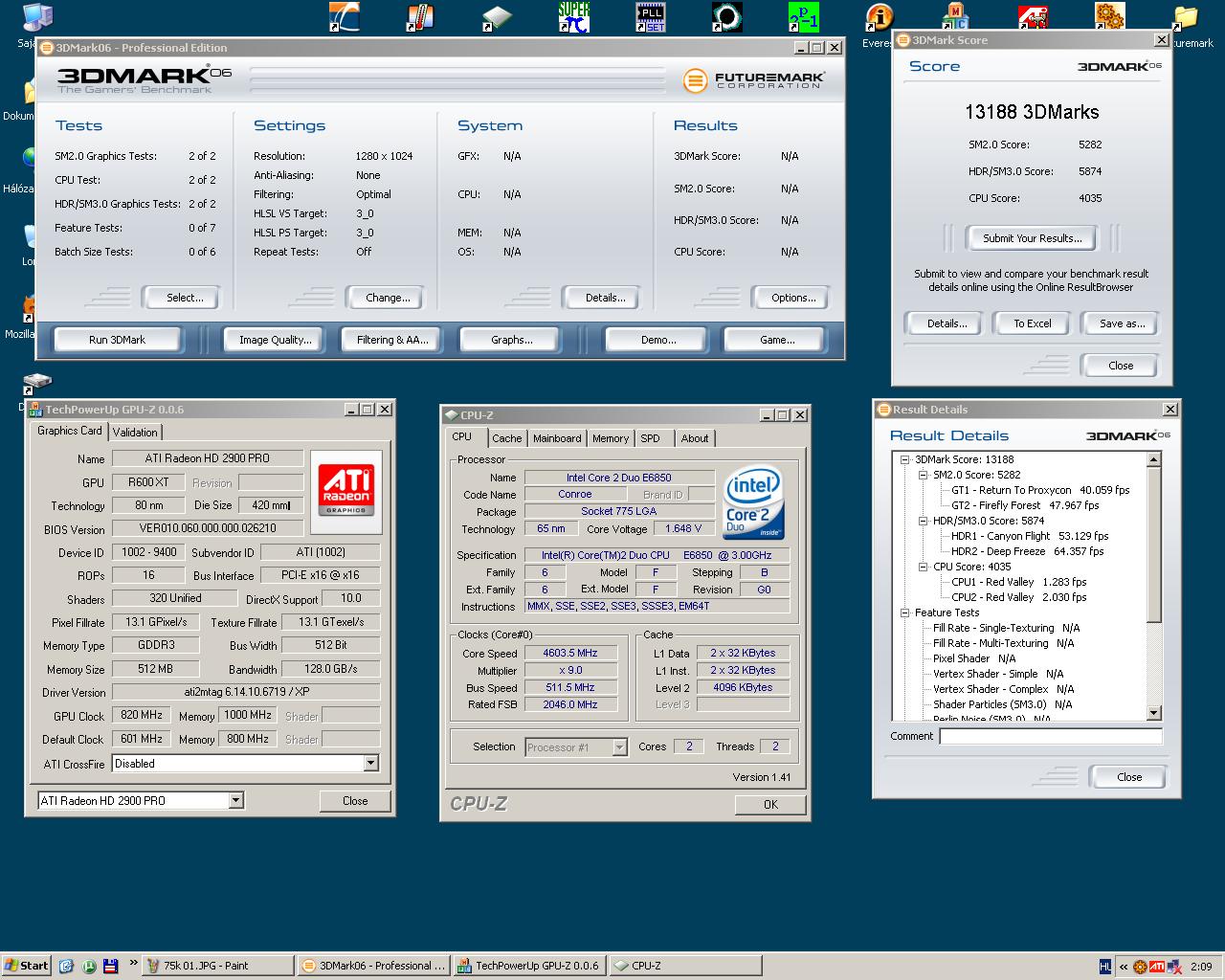Switch to the Validation tab in GPU-Z
Viewport: 1225px width, 980px height.
[135, 433]
